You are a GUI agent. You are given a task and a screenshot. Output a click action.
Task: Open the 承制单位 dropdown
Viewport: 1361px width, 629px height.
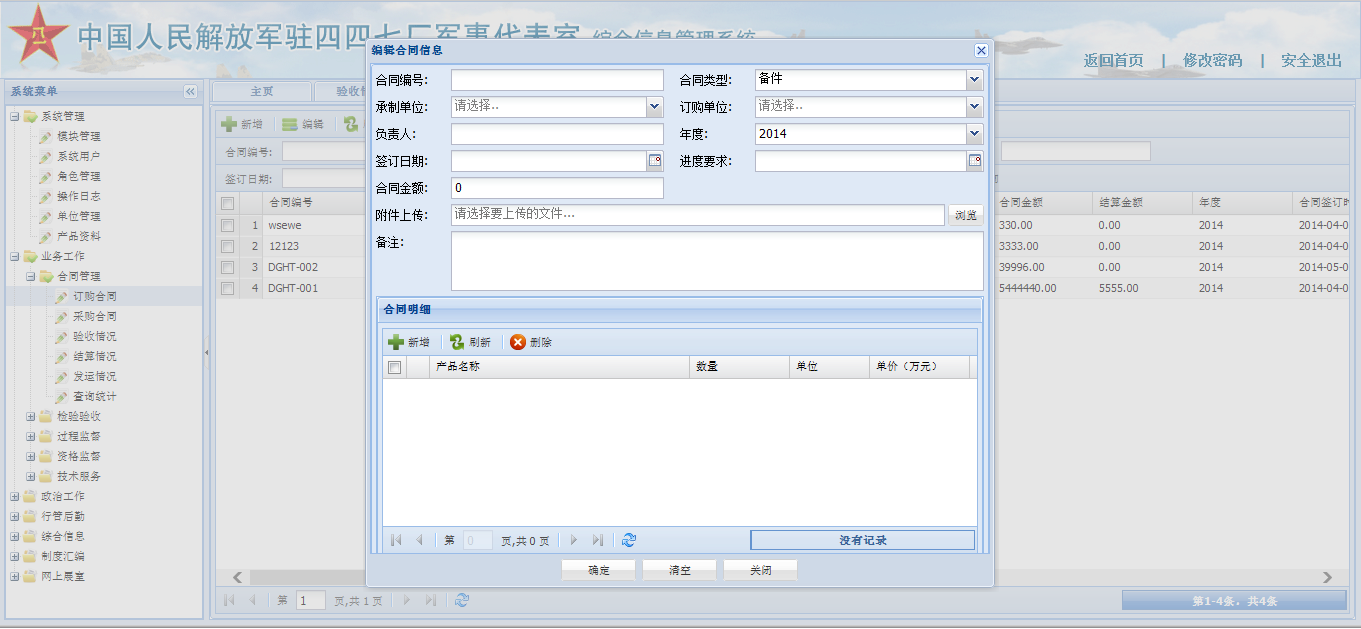[x=655, y=106]
